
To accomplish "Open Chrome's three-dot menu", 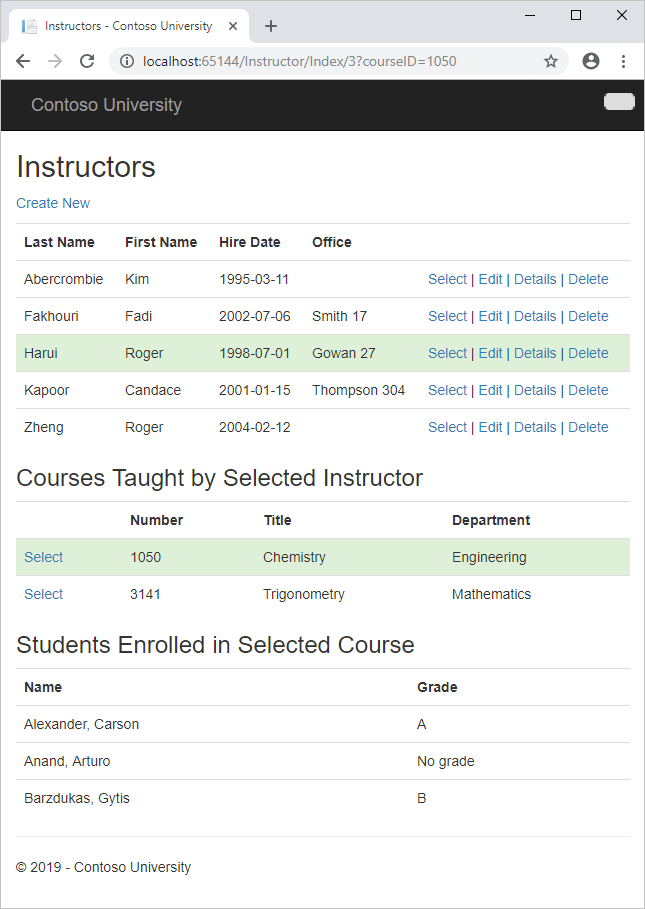I will coord(624,61).
